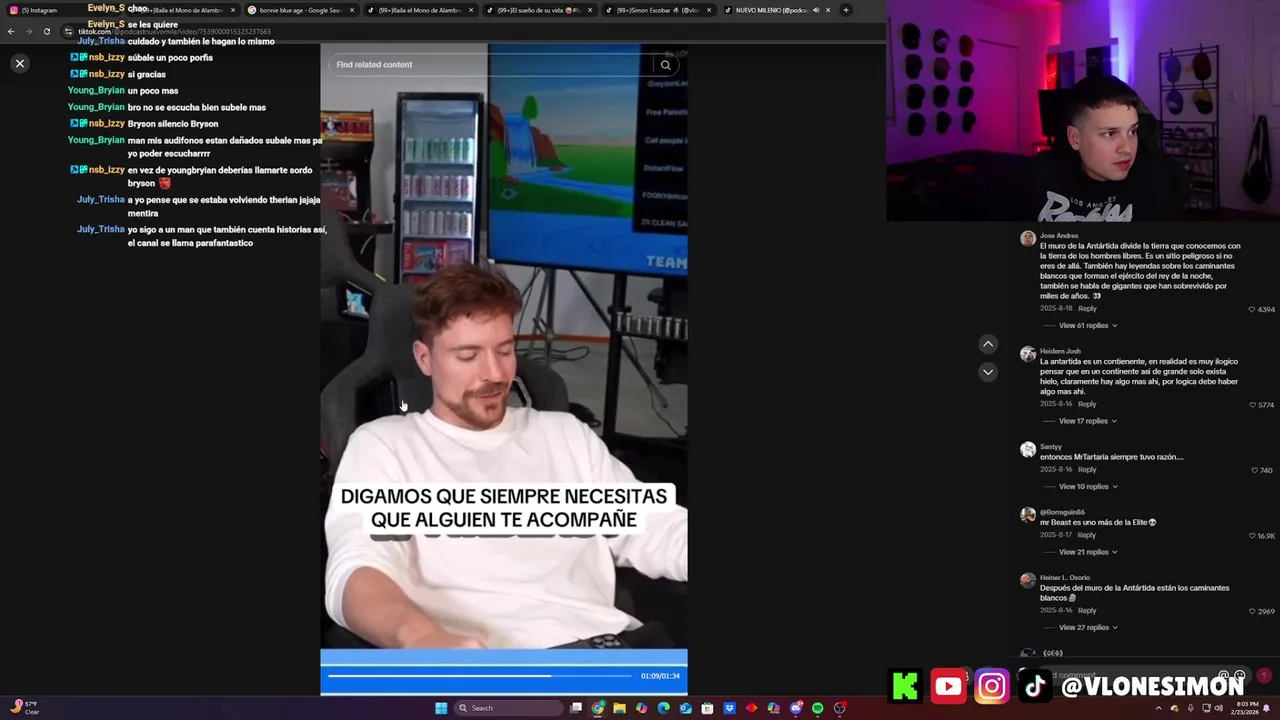Open File Explorer from the taskbar

(619, 708)
